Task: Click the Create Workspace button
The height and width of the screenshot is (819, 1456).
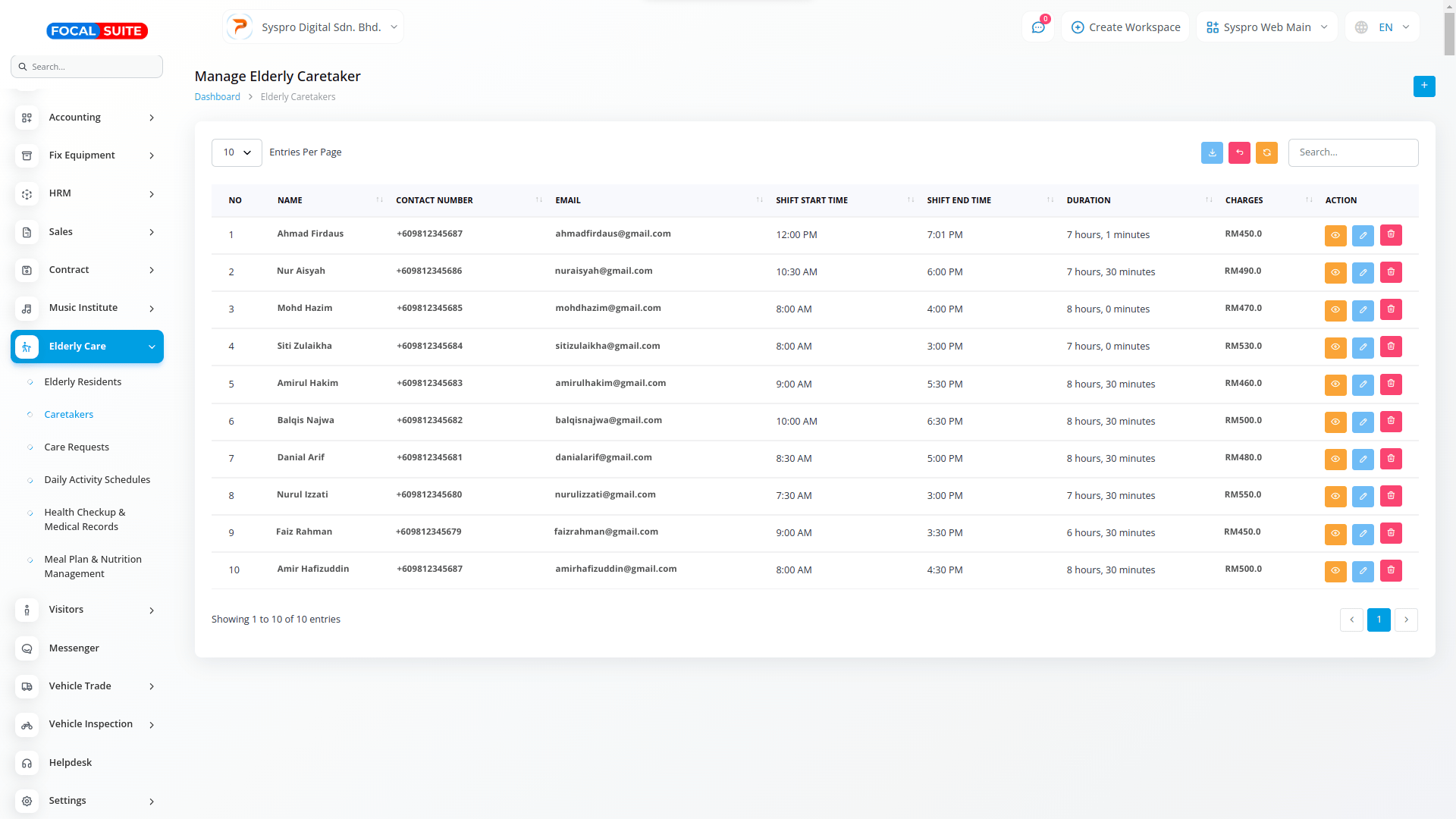Action: pos(1125,27)
